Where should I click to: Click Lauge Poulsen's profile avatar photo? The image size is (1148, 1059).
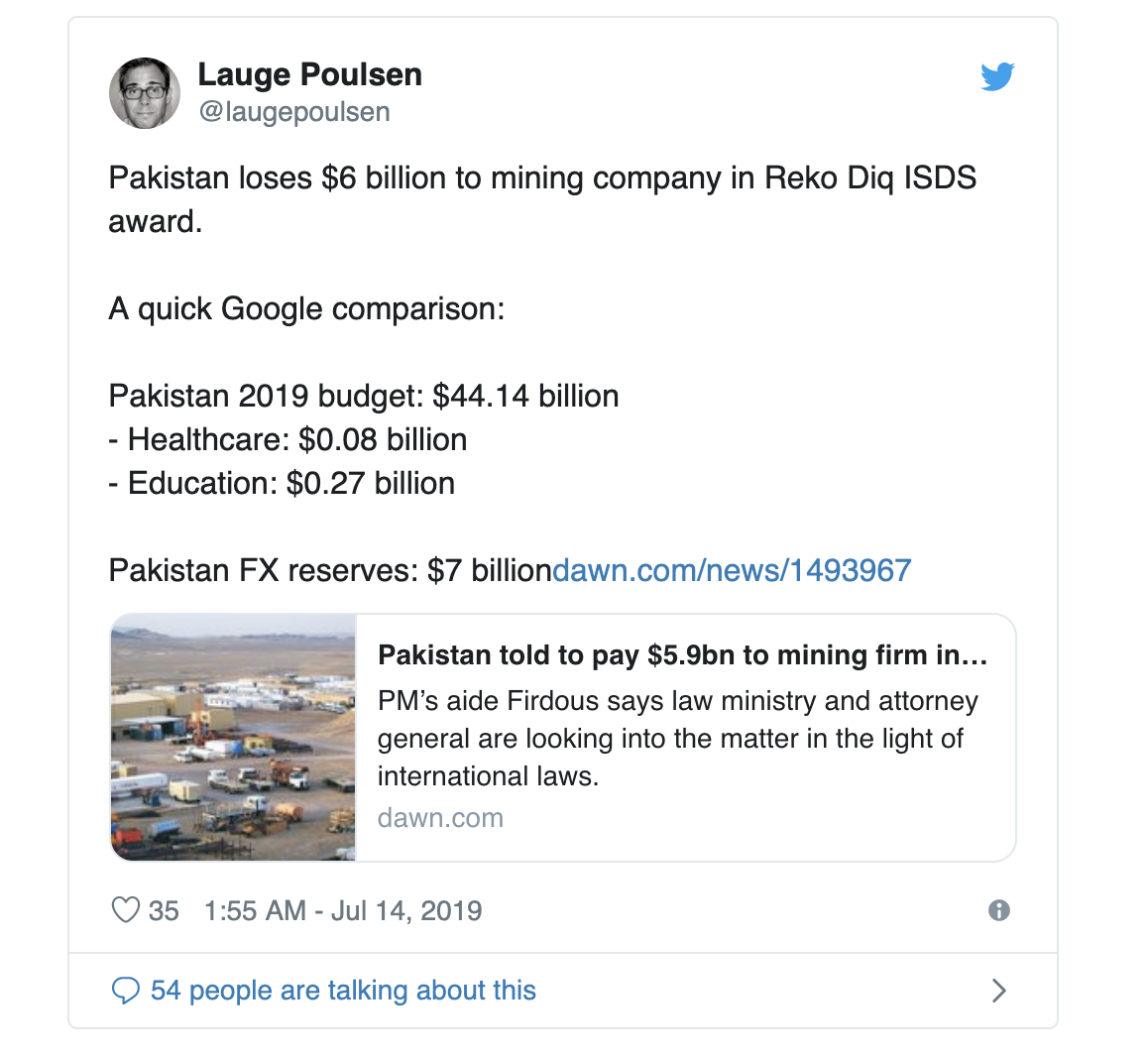pyautogui.click(x=145, y=93)
